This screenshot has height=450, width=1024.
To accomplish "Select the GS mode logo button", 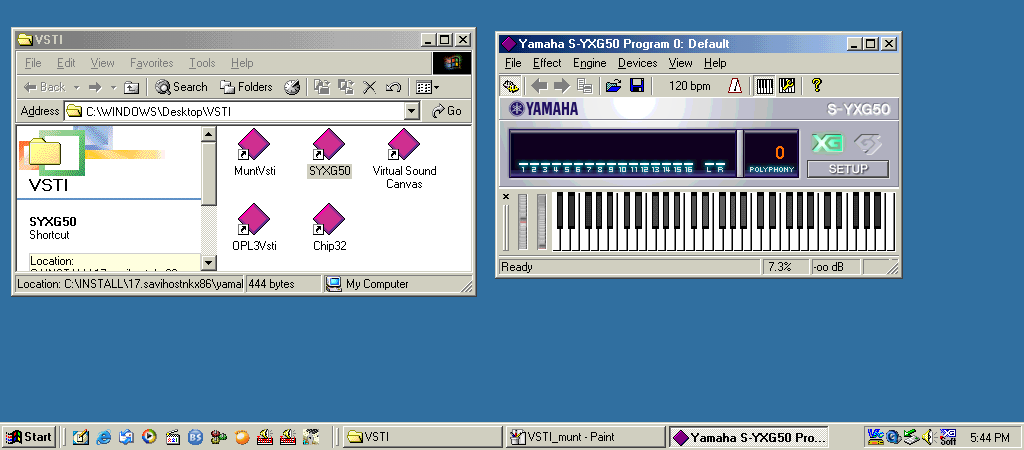I will click(x=868, y=144).
